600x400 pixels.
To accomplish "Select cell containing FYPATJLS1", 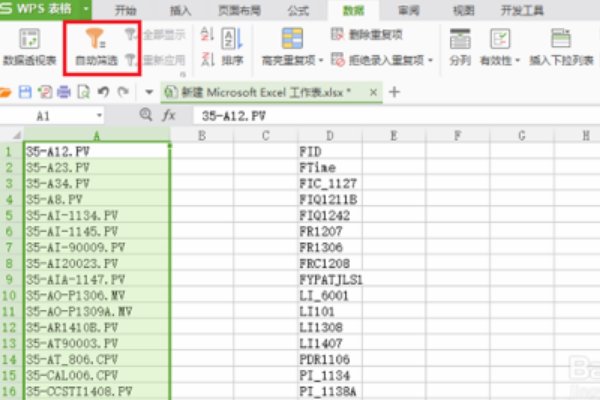I will click(330, 279).
